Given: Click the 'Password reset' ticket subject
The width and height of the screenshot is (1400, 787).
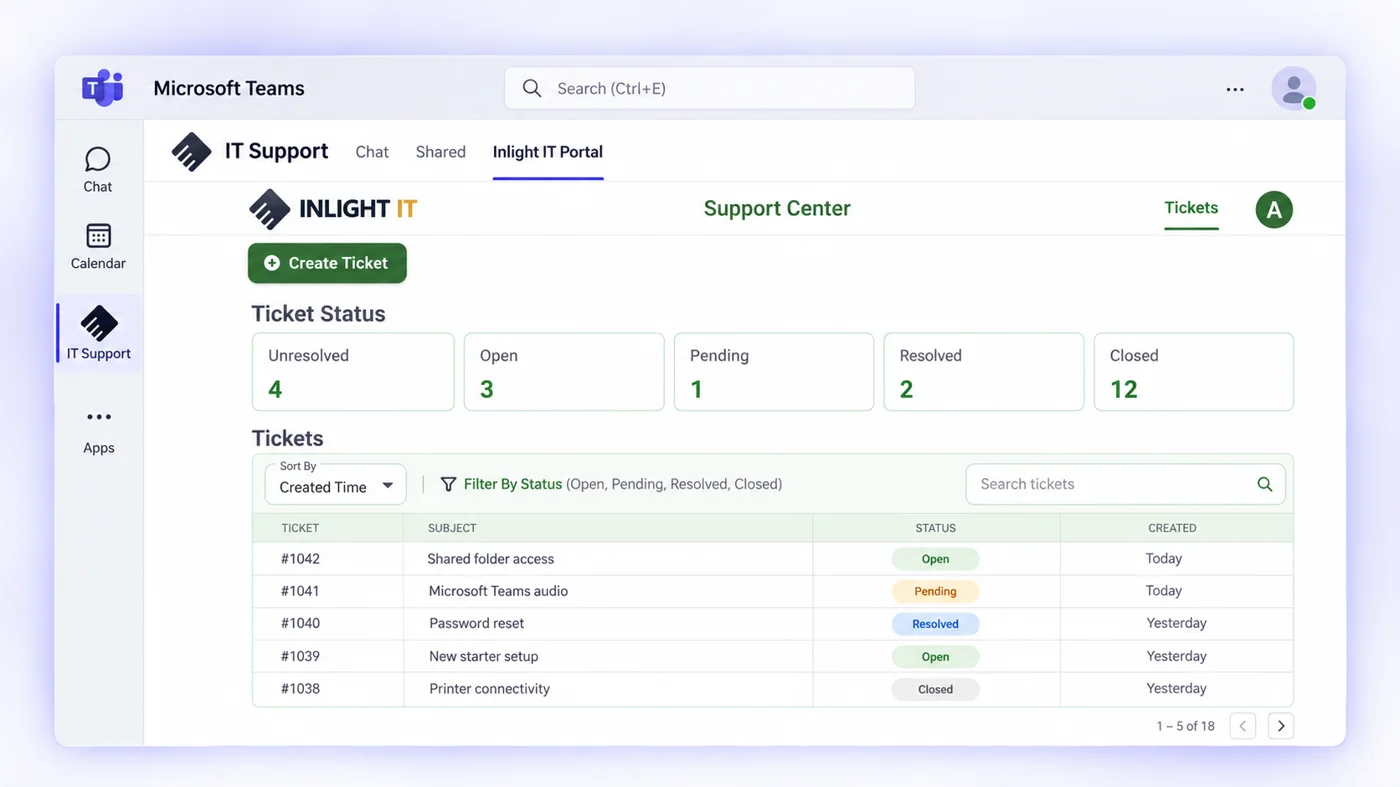Looking at the screenshot, I should click(477, 623).
